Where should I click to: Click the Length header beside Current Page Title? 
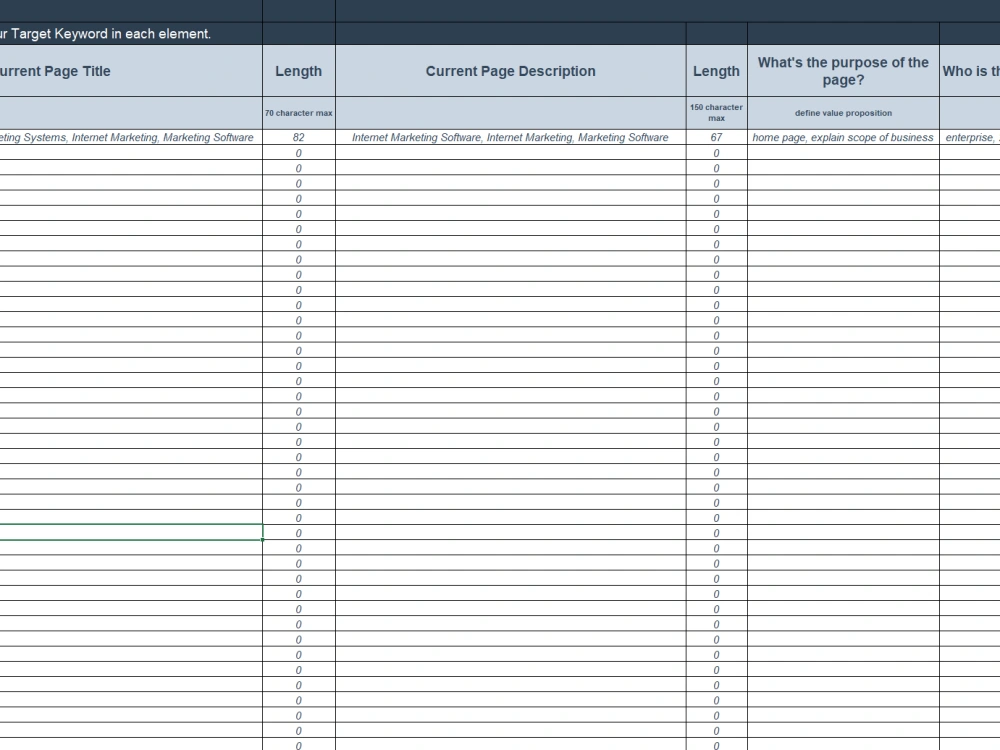coord(298,71)
